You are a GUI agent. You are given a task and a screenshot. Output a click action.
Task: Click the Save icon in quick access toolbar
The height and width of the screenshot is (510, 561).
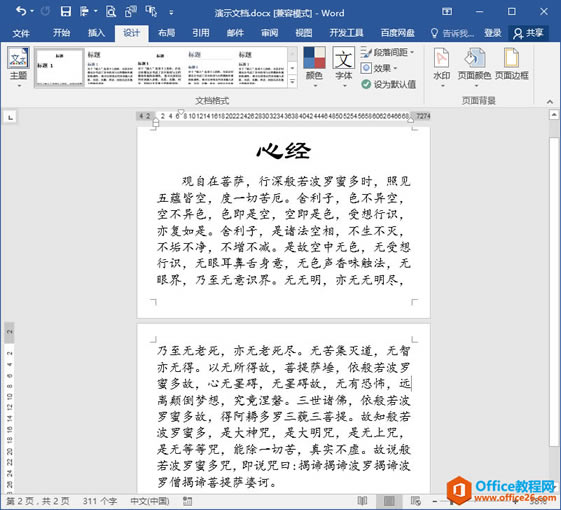66,12
